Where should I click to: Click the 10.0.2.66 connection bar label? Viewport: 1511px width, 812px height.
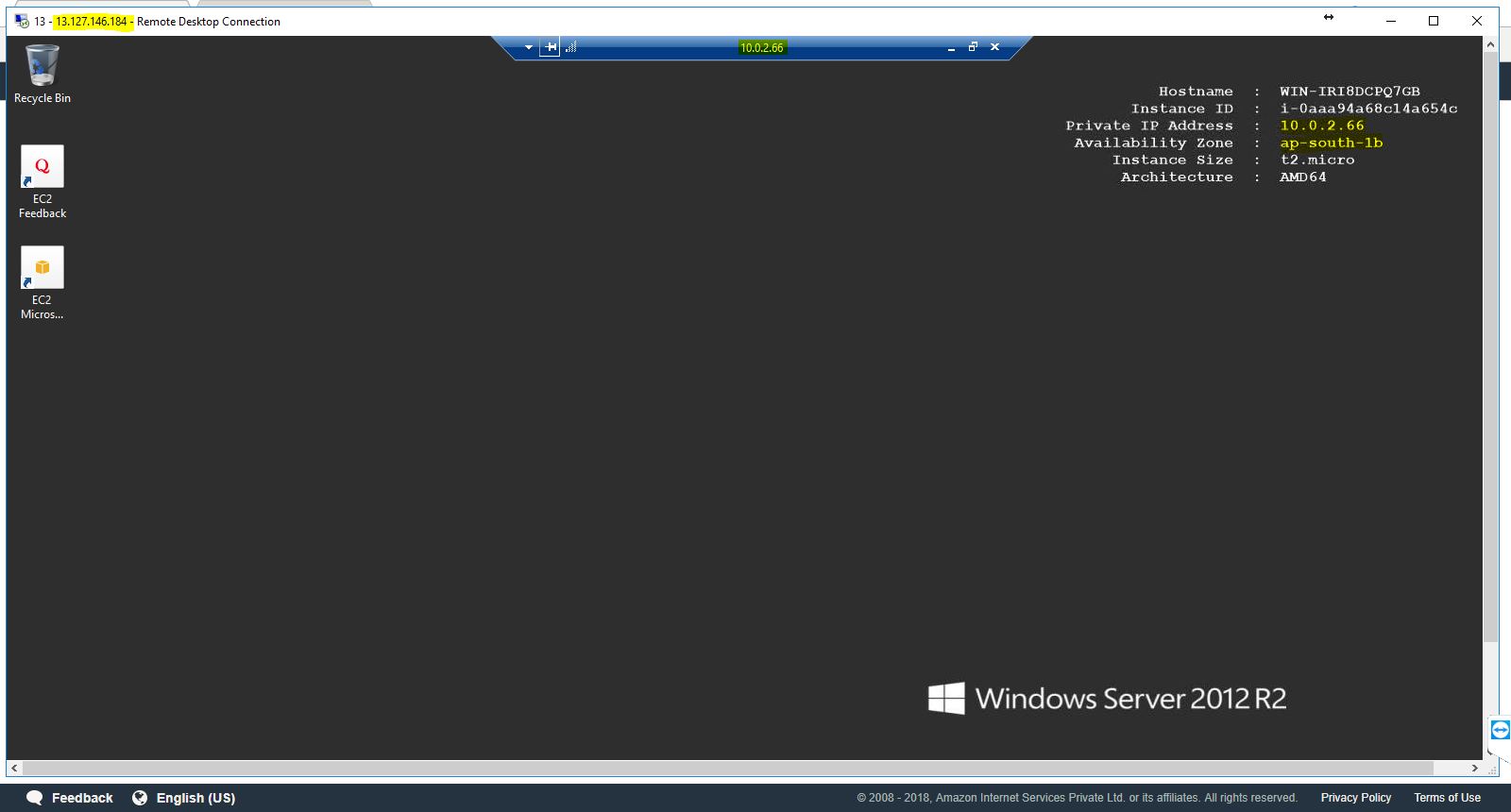click(761, 47)
